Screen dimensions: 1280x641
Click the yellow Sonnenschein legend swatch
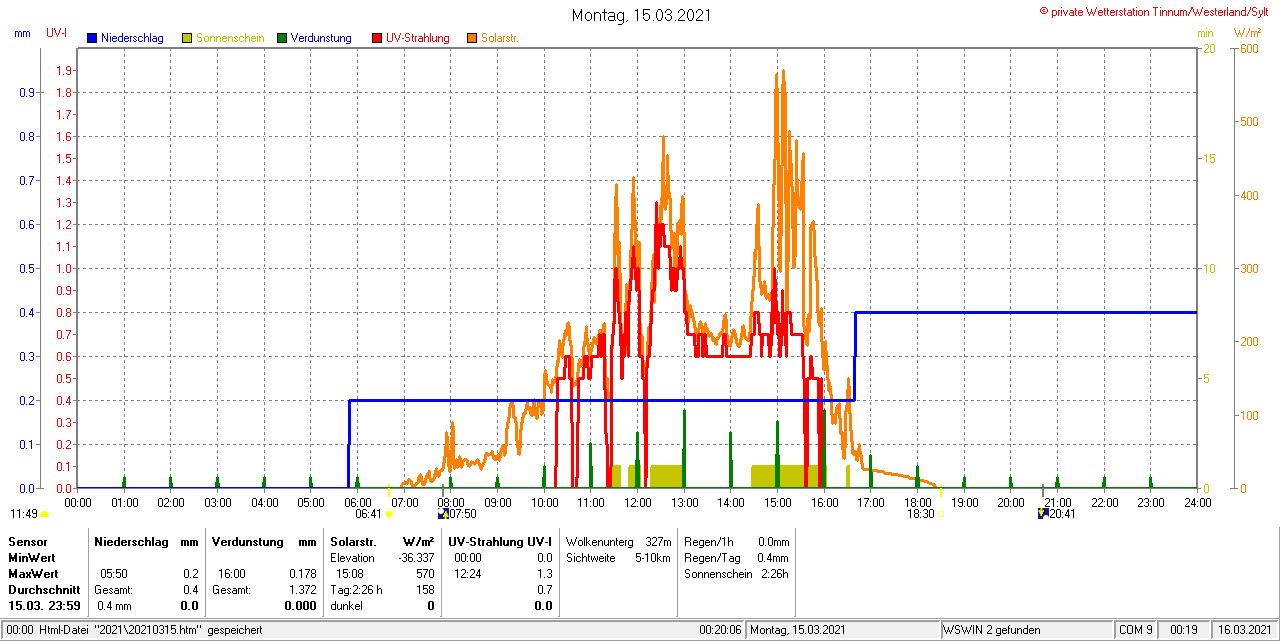187,38
